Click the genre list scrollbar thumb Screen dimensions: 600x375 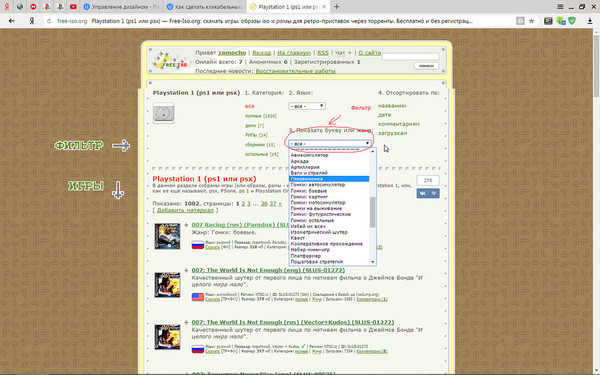pos(372,212)
